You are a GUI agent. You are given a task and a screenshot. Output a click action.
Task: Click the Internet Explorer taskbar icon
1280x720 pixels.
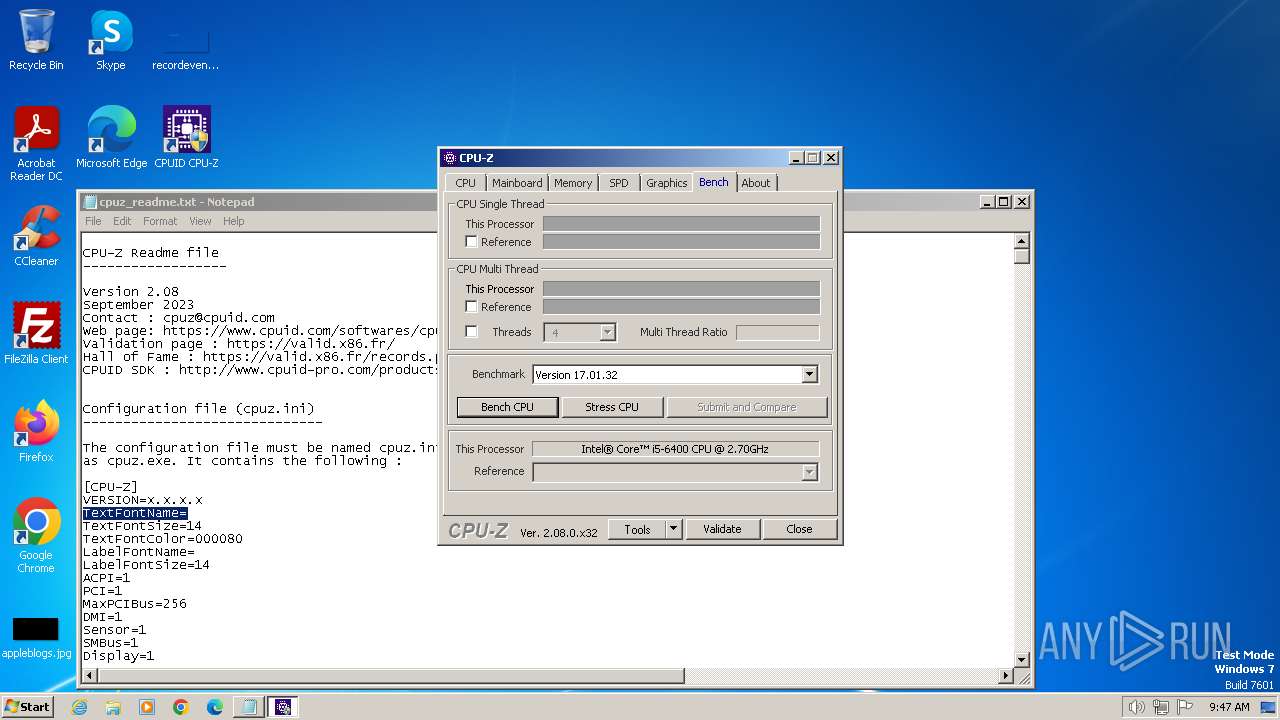79,707
